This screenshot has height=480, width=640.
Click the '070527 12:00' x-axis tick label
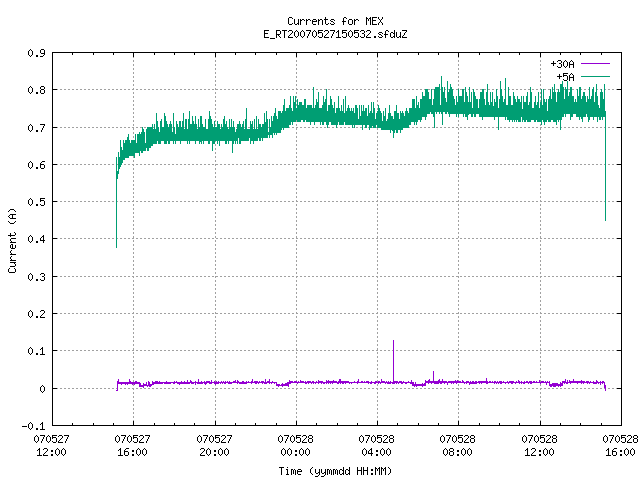click(51, 446)
